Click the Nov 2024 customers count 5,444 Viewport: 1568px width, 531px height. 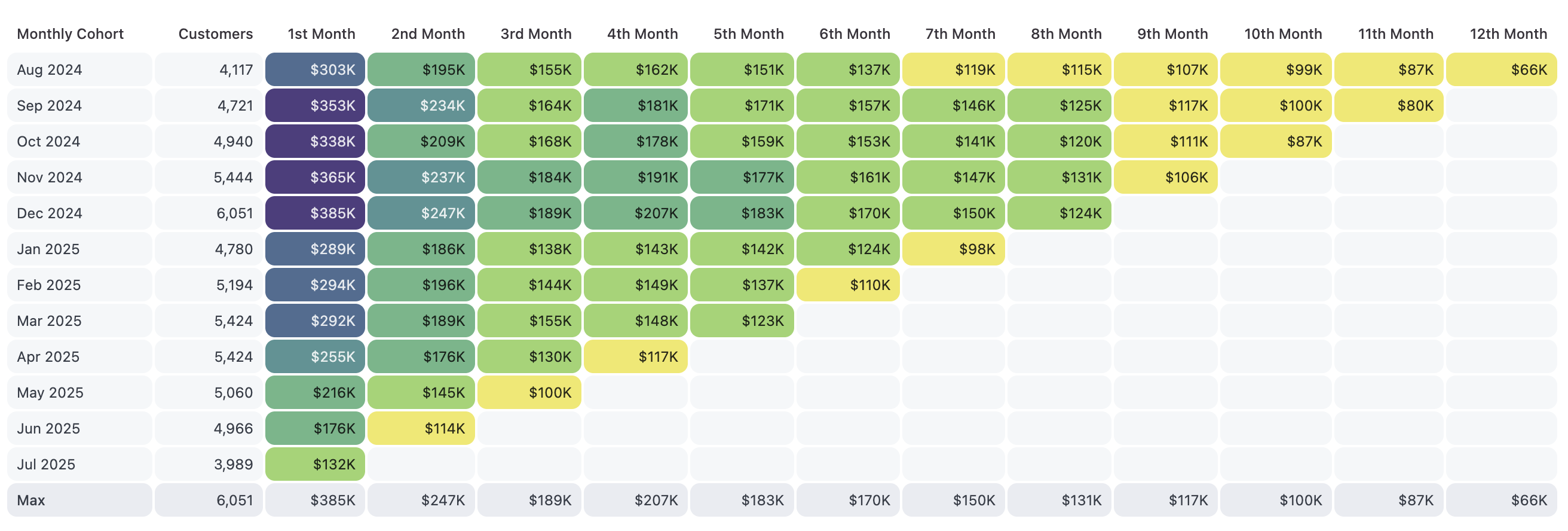[x=232, y=178]
